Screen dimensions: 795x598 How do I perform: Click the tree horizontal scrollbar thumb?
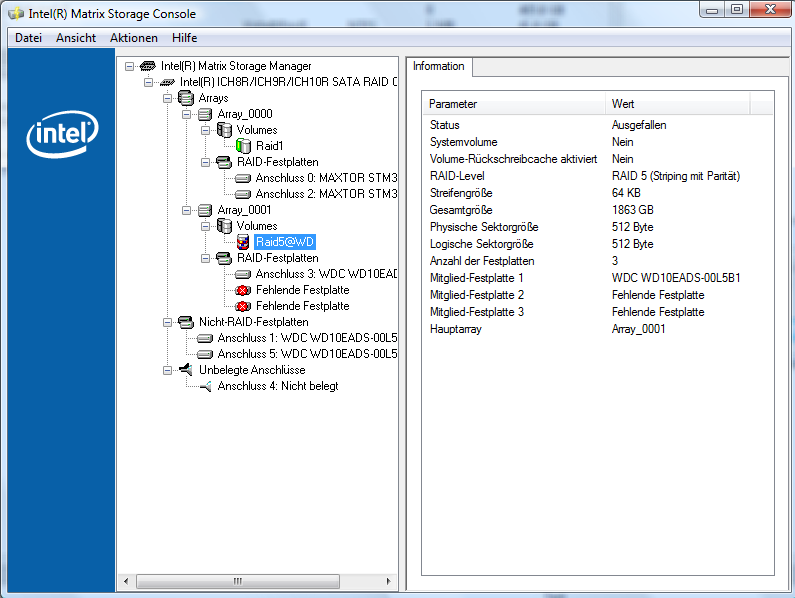pyautogui.click(x=238, y=581)
